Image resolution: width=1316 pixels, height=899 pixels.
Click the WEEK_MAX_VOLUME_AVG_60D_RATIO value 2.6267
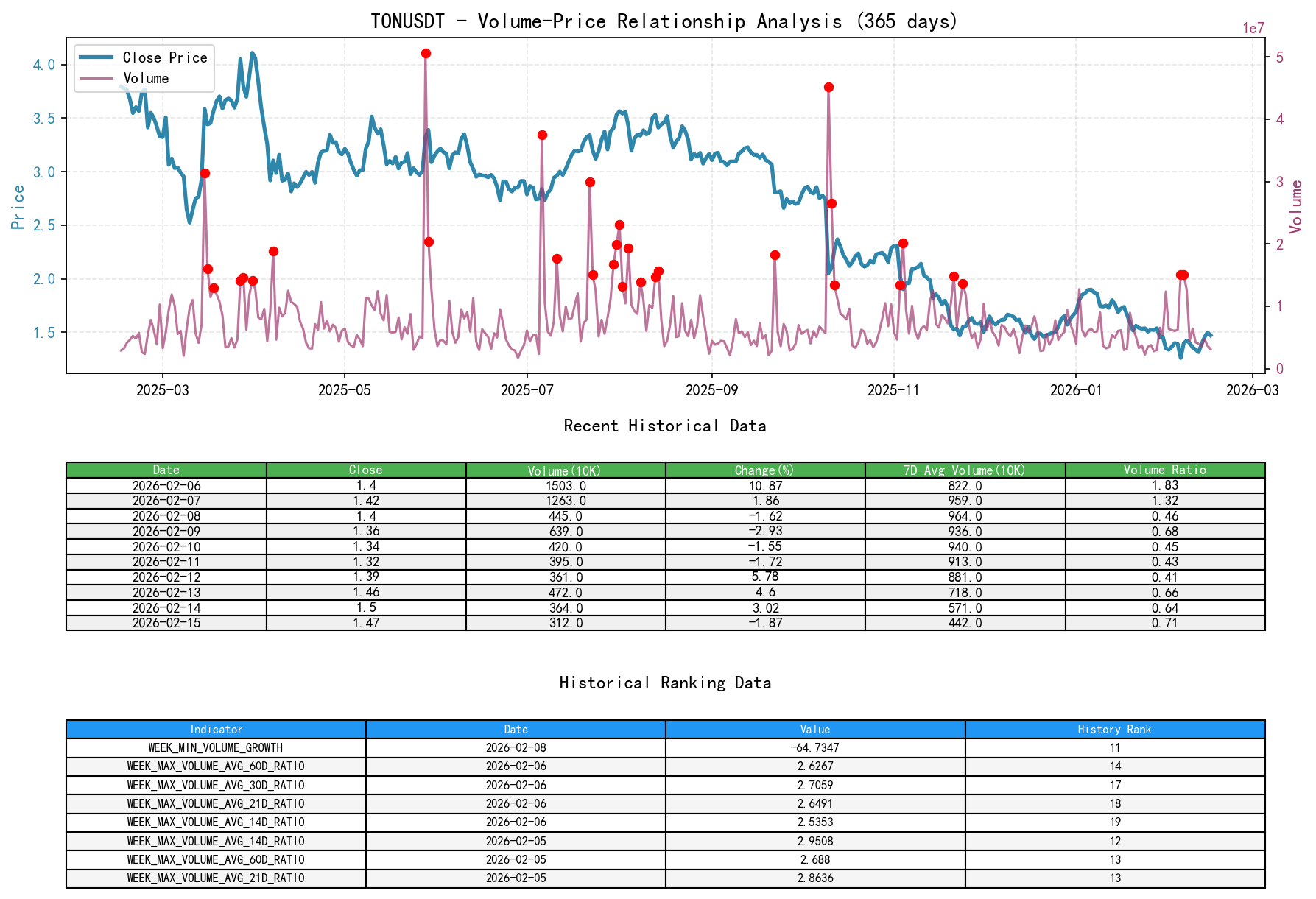[x=814, y=766]
